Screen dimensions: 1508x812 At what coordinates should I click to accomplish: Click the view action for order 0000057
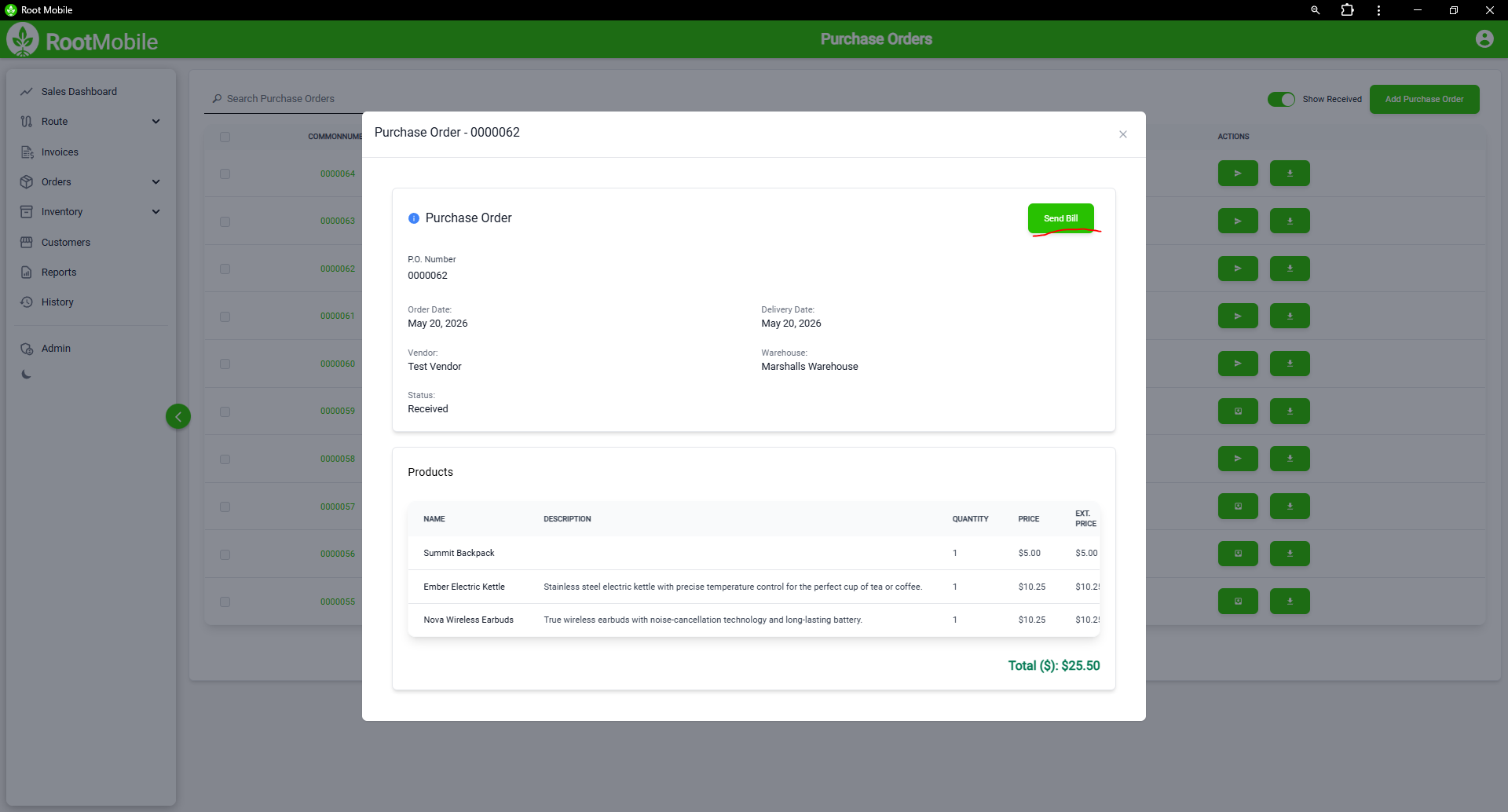tap(1238, 507)
